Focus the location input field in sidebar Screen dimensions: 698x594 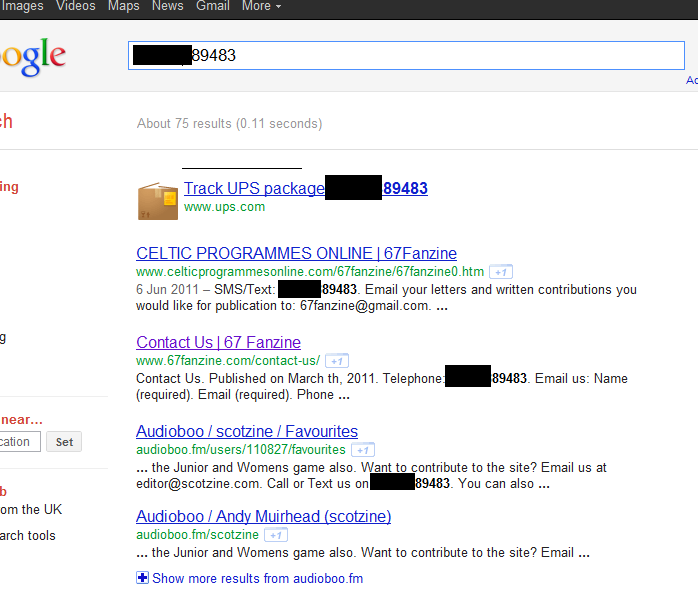[20, 442]
